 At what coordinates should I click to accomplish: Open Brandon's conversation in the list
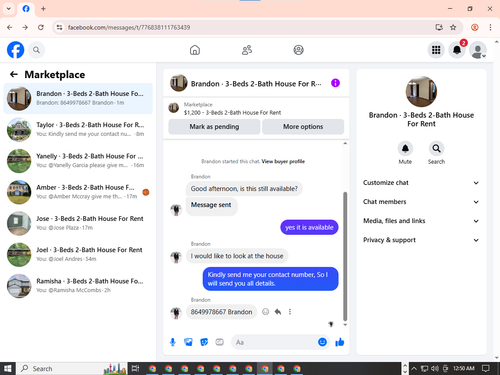[x=78, y=98]
